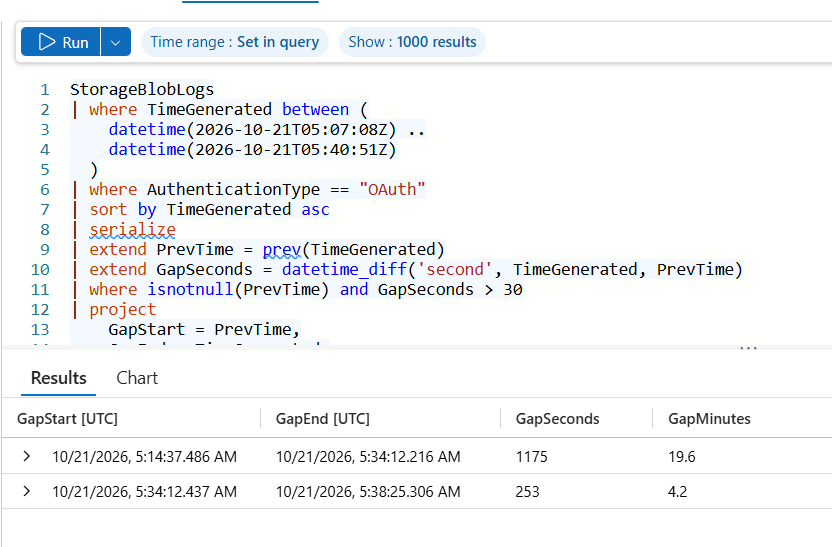This screenshot has width=832, height=547.
Task: Click the prev function on line 9
Action: pos(282,249)
